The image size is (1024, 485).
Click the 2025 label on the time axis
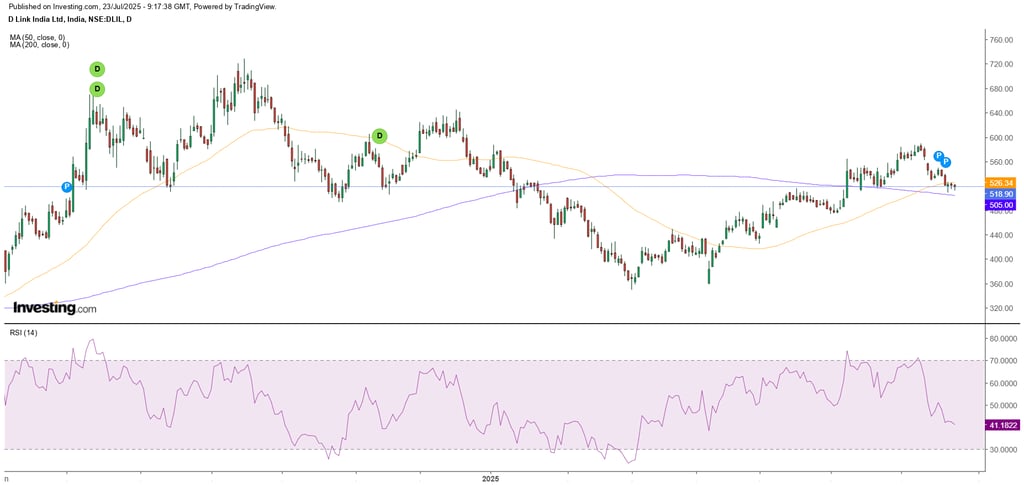pos(490,480)
